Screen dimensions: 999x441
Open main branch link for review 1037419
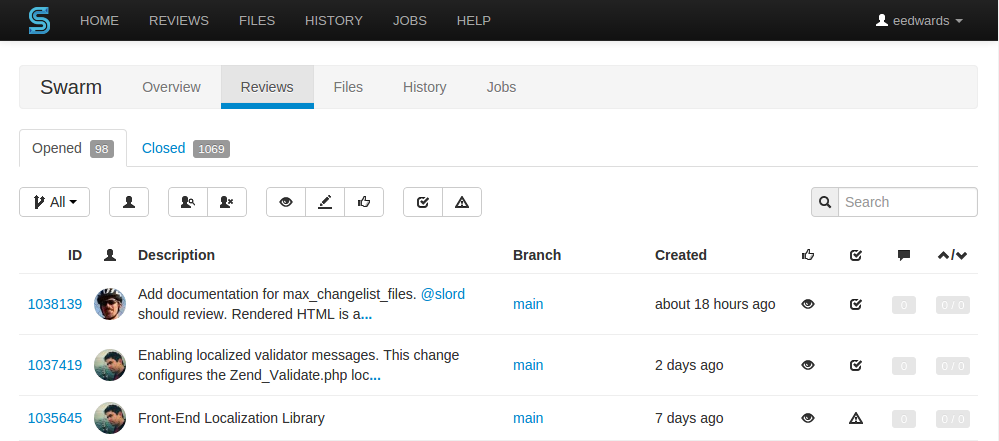528,365
